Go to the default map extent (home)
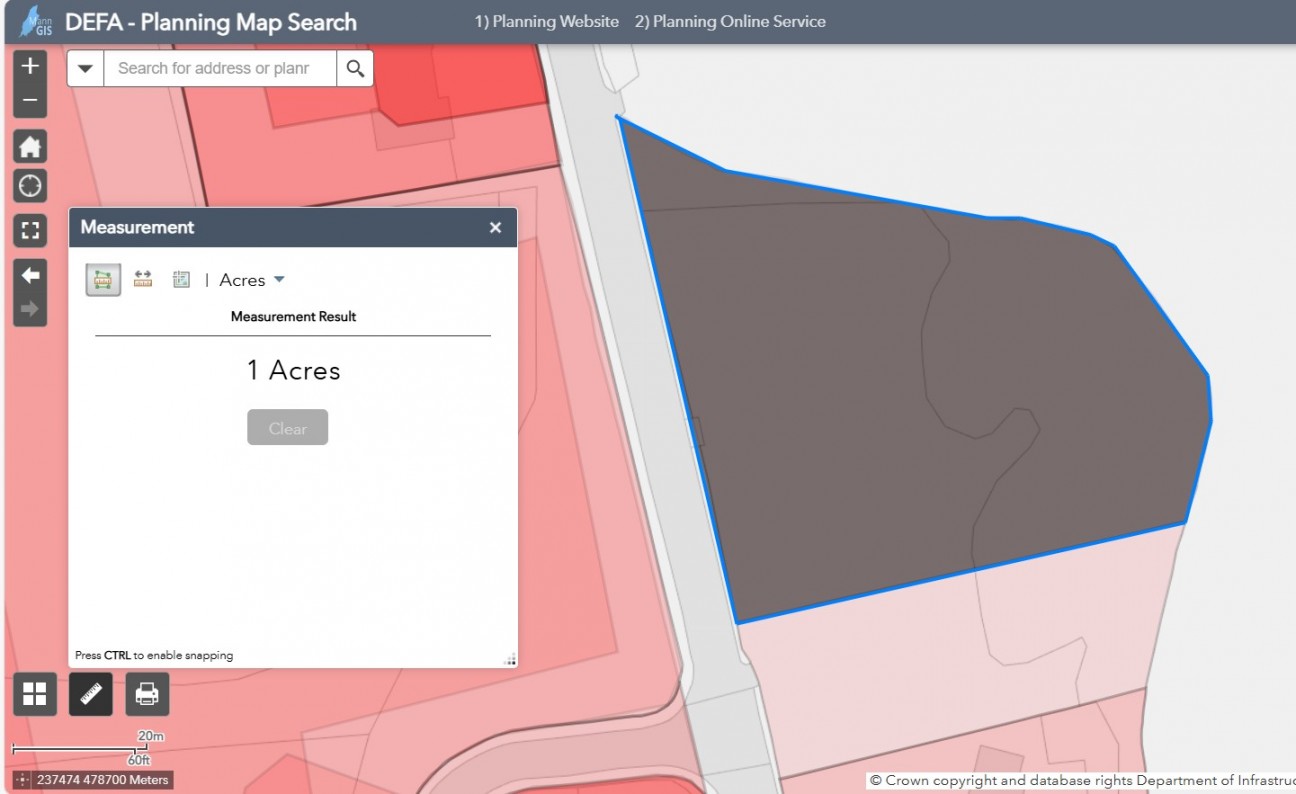This screenshot has height=794, width=1296. pyautogui.click(x=30, y=147)
